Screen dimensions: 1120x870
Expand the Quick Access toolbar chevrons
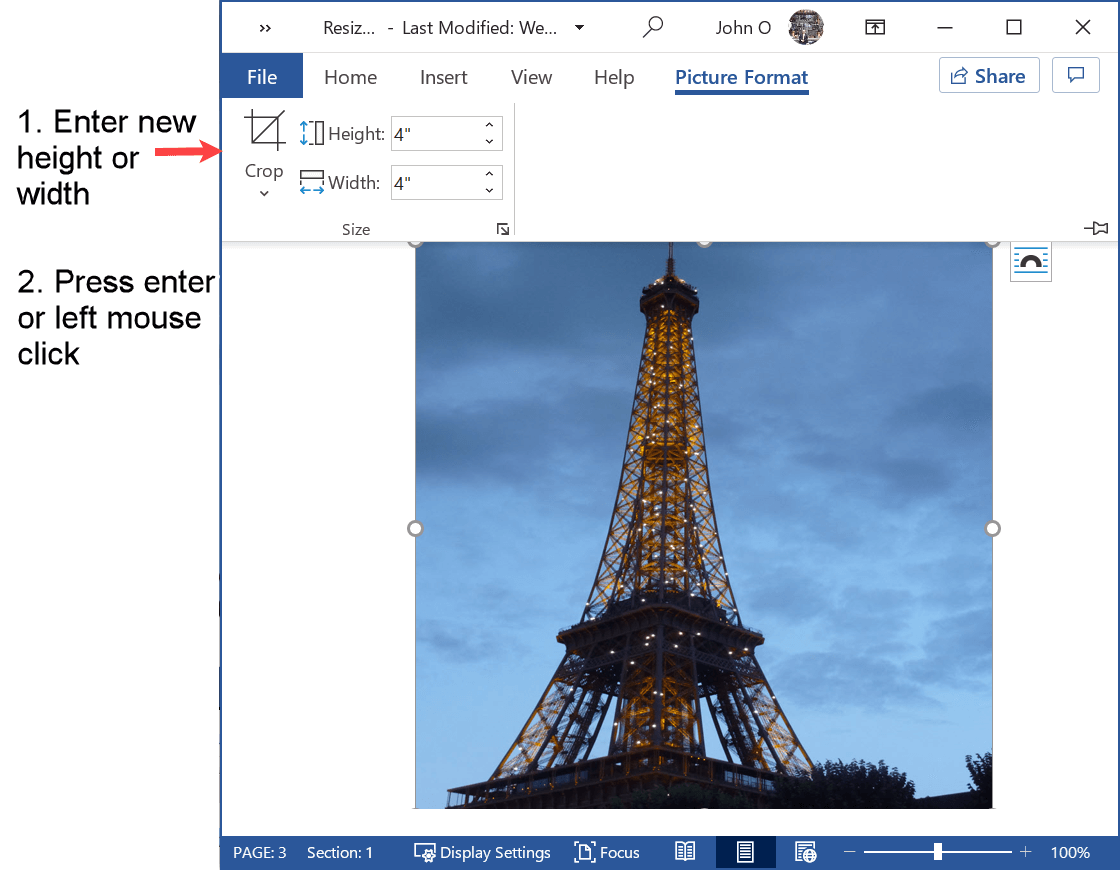265,28
